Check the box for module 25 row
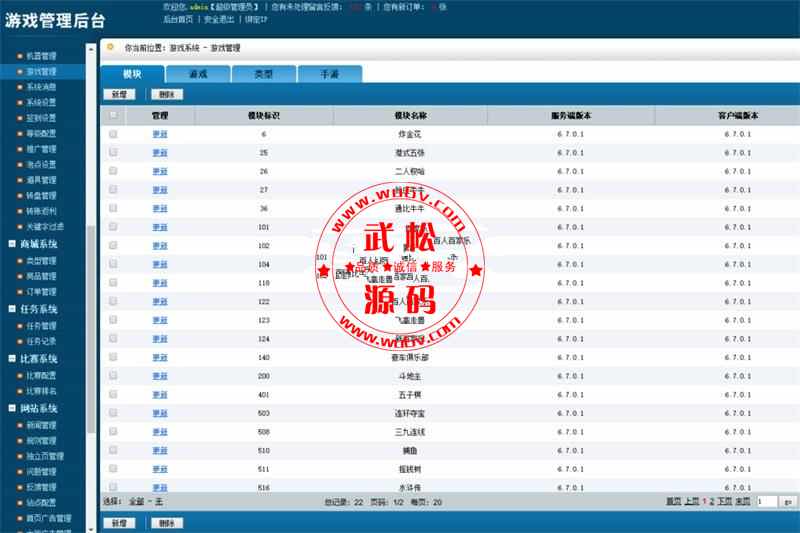The image size is (800, 533). pyautogui.click(x=113, y=153)
